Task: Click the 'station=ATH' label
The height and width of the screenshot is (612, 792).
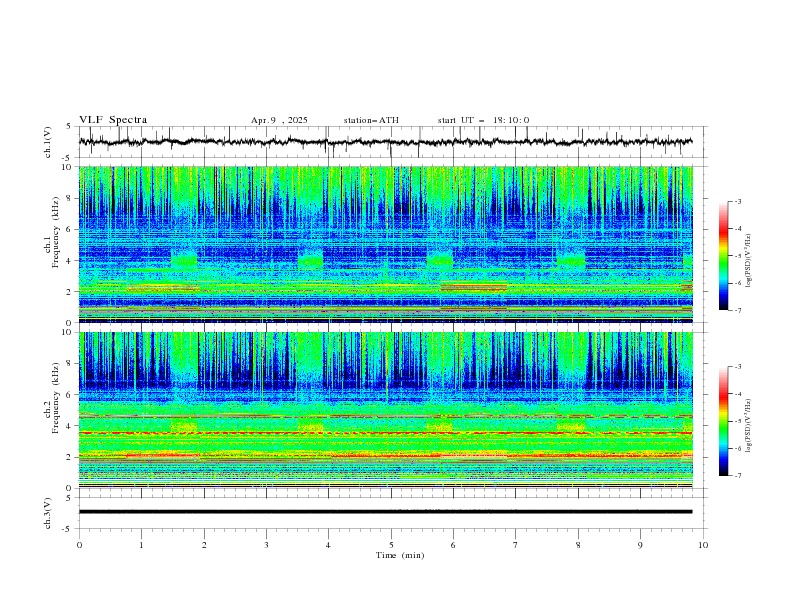Action: coord(371,120)
